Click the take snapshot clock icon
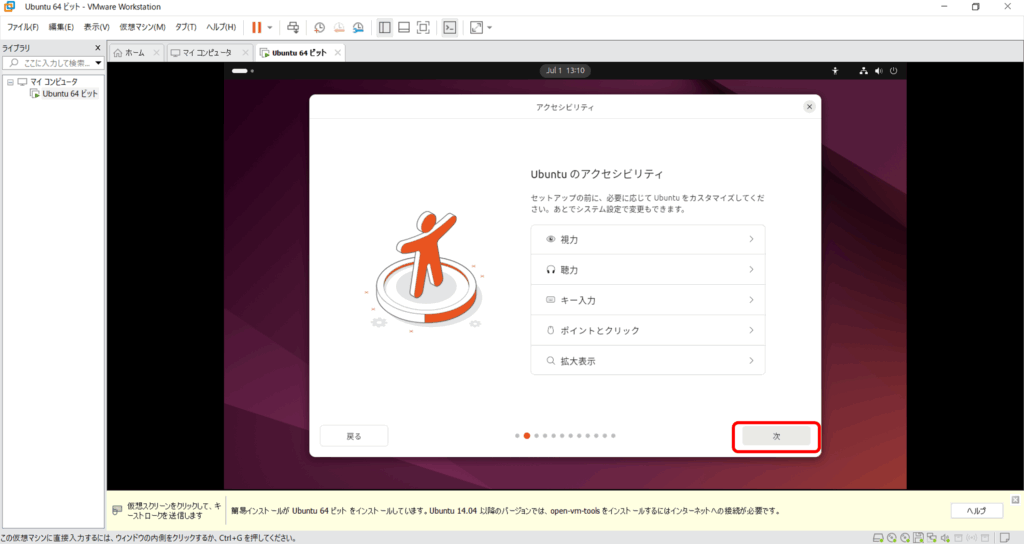 point(319,27)
